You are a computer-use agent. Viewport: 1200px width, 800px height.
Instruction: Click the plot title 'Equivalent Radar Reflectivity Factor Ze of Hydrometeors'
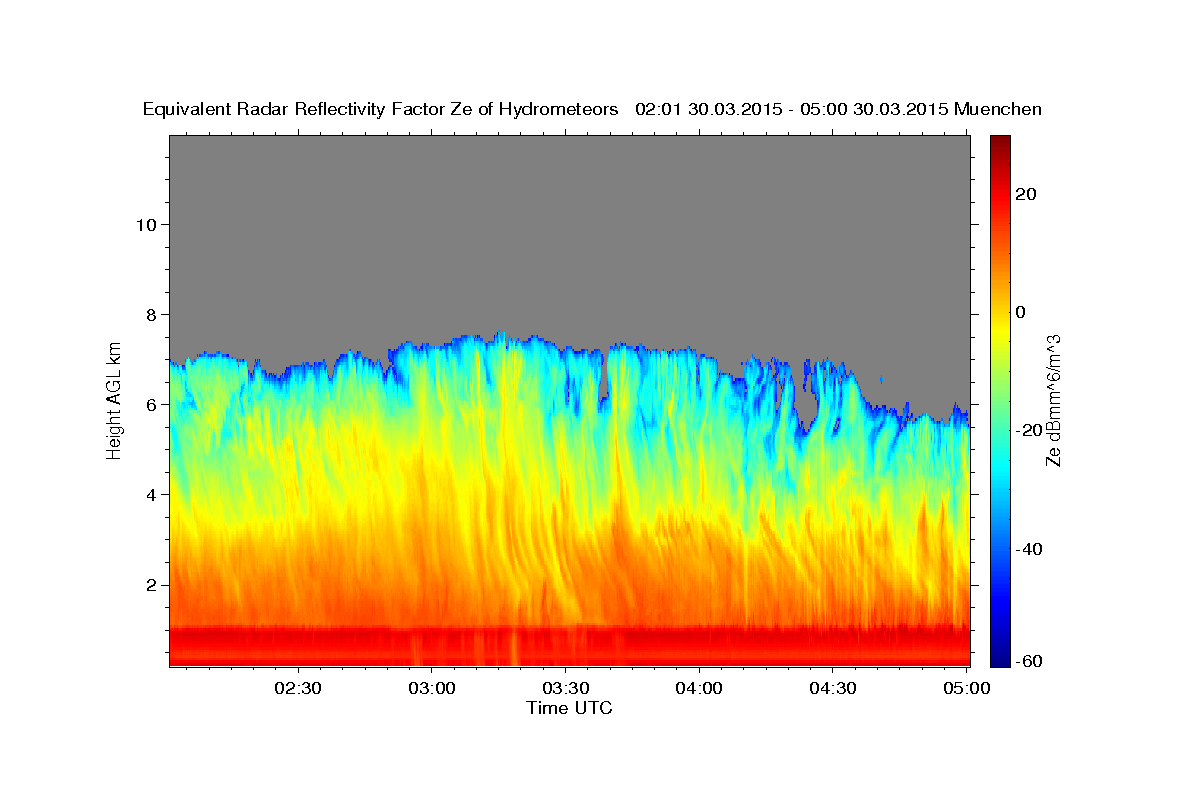pyautogui.click(x=381, y=109)
